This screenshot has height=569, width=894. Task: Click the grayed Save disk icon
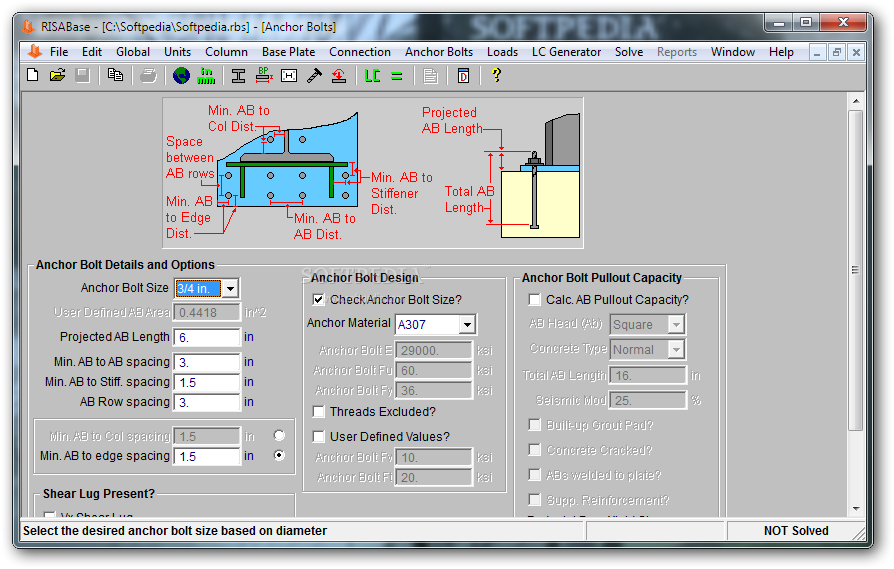coord(83,75)
